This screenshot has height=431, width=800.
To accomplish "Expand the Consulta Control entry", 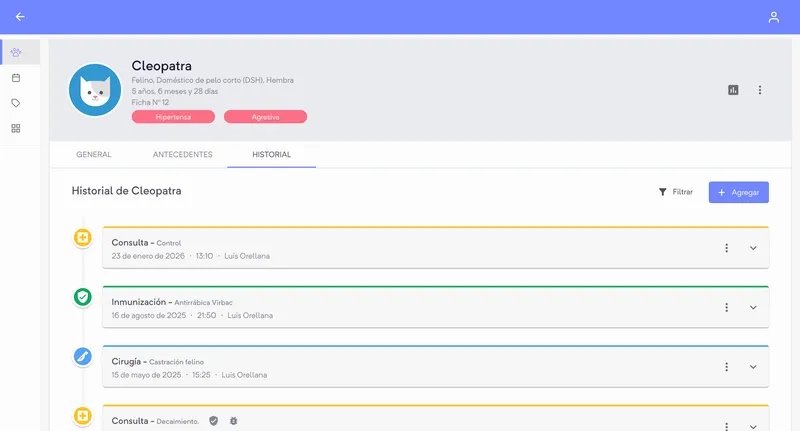I will coord(753,248).
